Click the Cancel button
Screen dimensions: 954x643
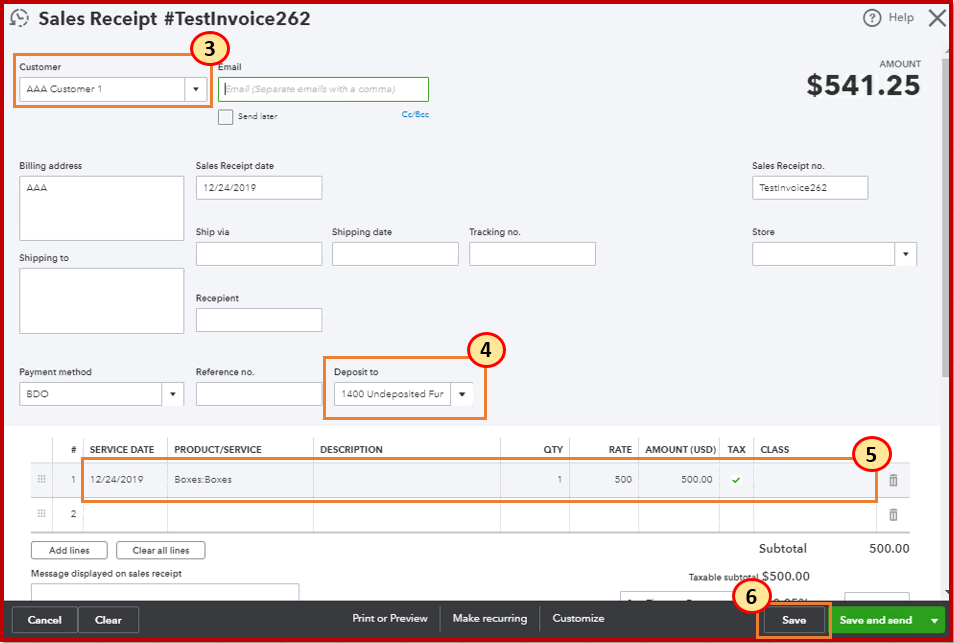coord(44,620)
